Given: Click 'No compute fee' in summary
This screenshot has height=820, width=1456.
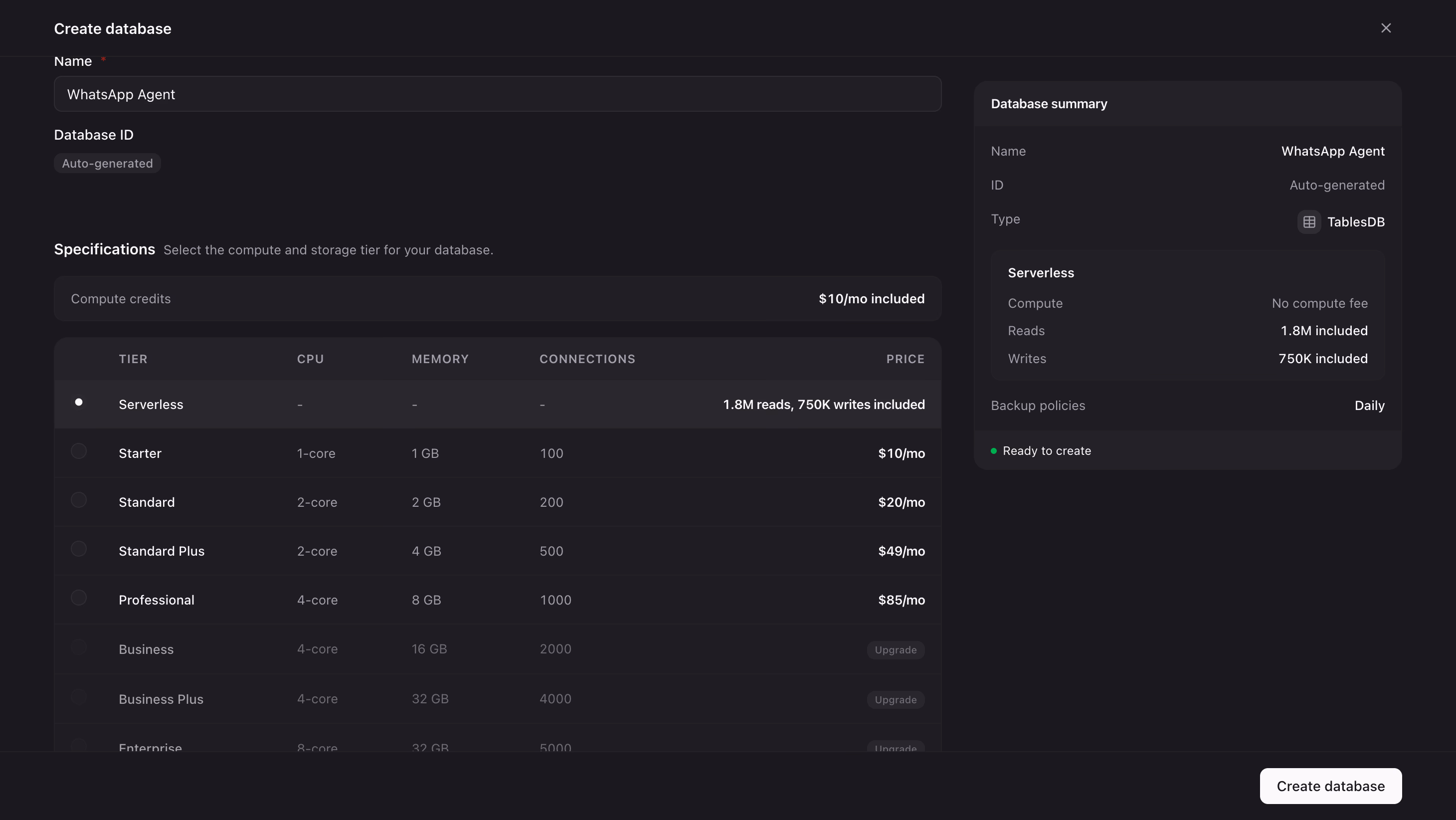Looking at the screenshot, I should [1320, 304].
